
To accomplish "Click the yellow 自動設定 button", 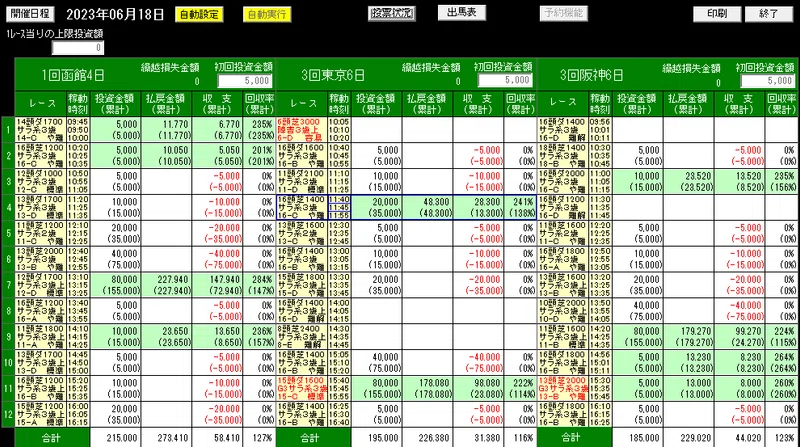I will 199,14.
